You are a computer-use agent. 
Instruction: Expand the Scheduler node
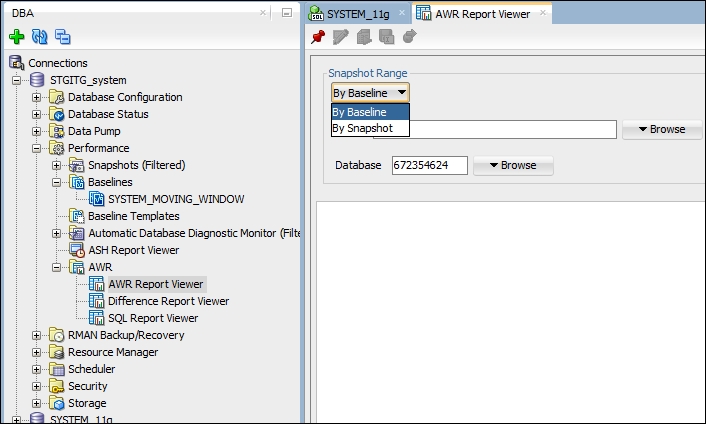coord(36,370)
